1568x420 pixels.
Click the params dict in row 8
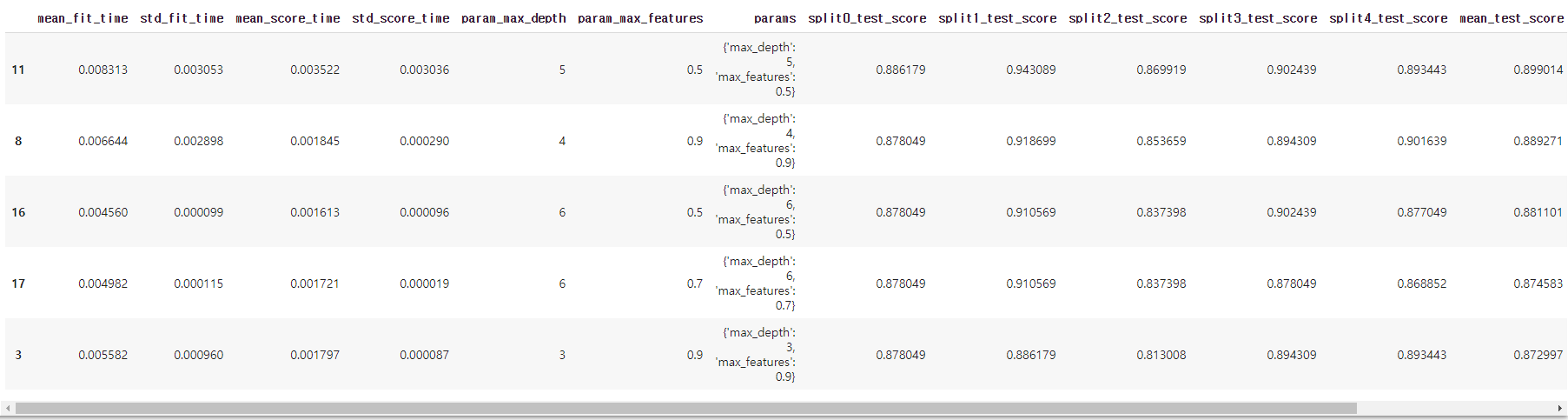pyautogui.click(x=756, y=141)
